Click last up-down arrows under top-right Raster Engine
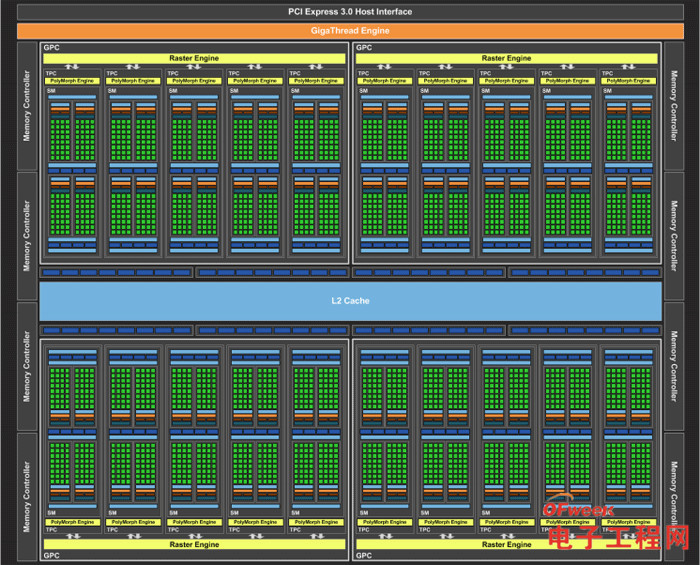 [629, 67]
